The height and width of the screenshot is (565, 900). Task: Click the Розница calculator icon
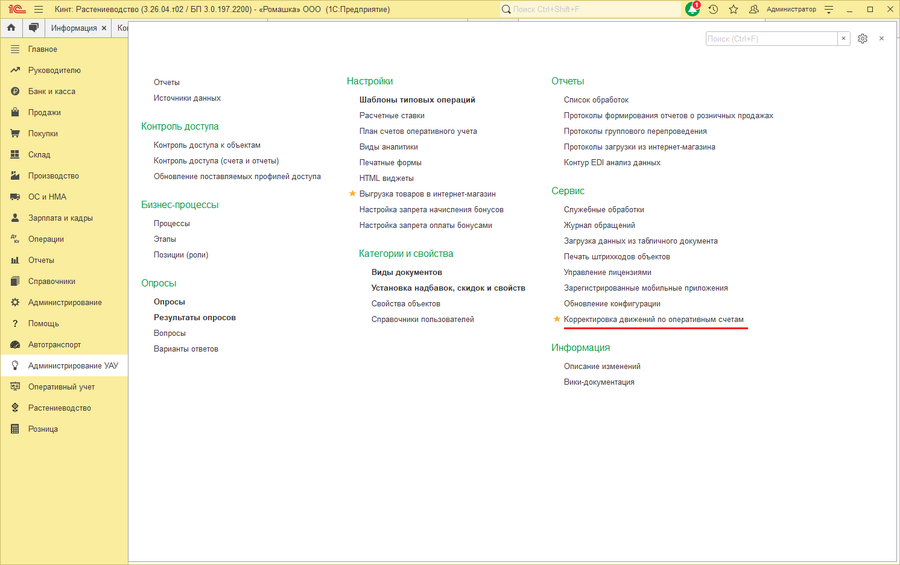click(15, 429)
